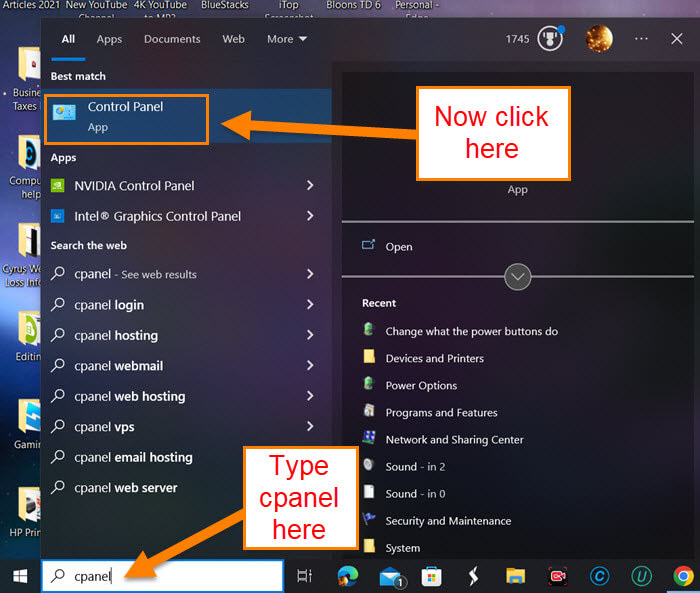Select the cpanel web server suggestion
Viewport: 700px width, 593px height.
tap(125, 488)
